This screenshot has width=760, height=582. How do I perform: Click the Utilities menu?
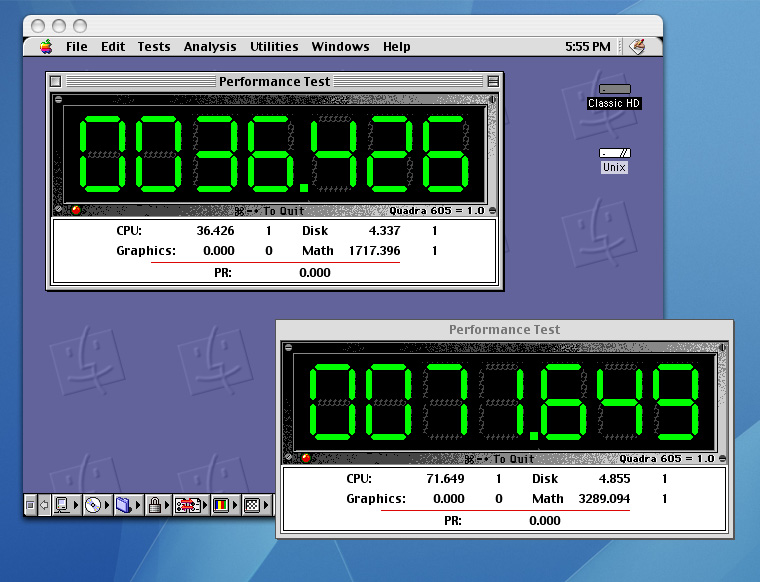coord(274,46)
